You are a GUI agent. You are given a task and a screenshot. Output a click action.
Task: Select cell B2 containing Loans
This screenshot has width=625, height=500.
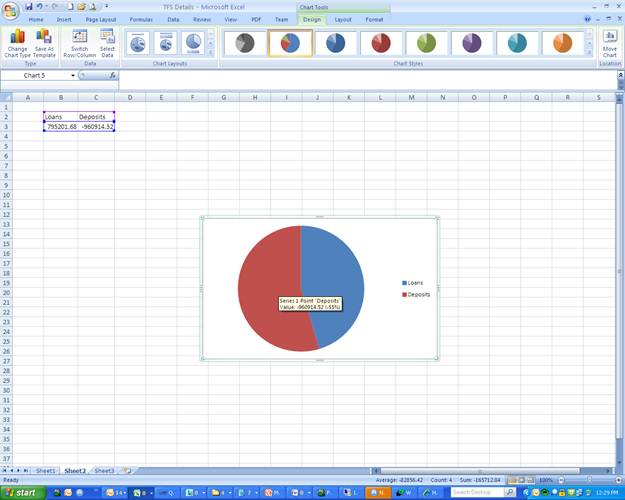point(61,117)
